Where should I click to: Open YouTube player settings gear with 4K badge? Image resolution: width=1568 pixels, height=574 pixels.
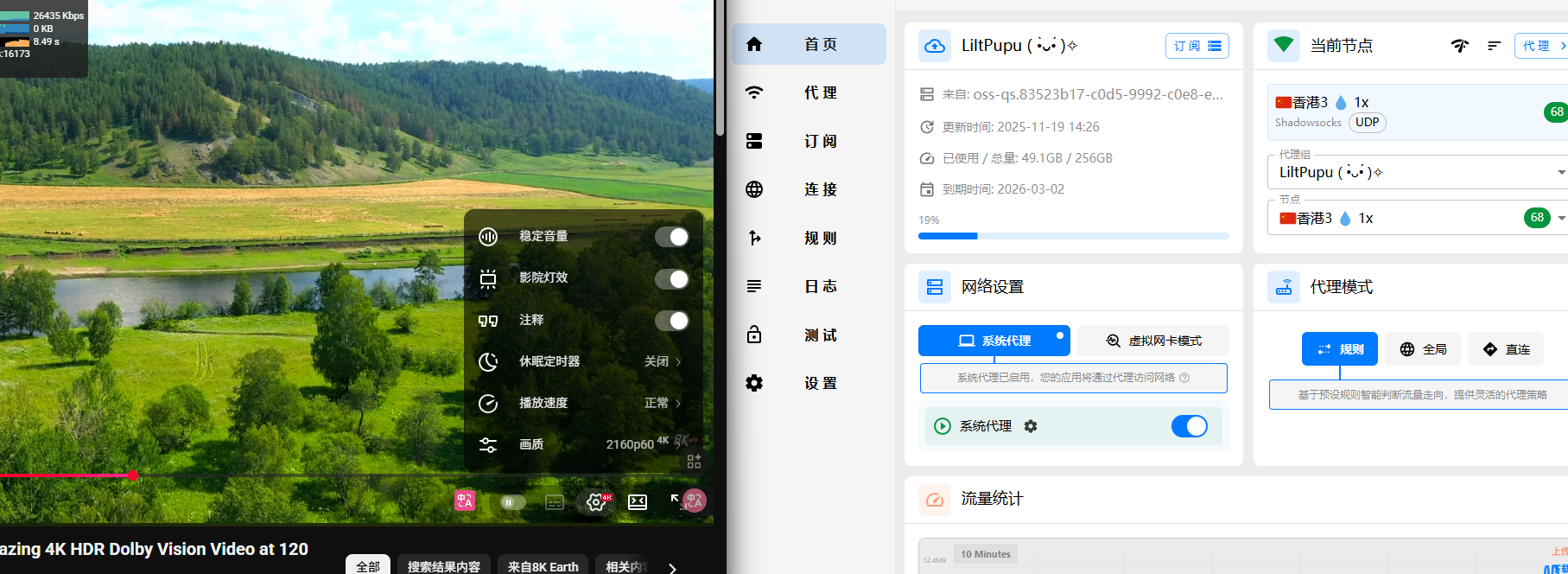coord(595,502)
